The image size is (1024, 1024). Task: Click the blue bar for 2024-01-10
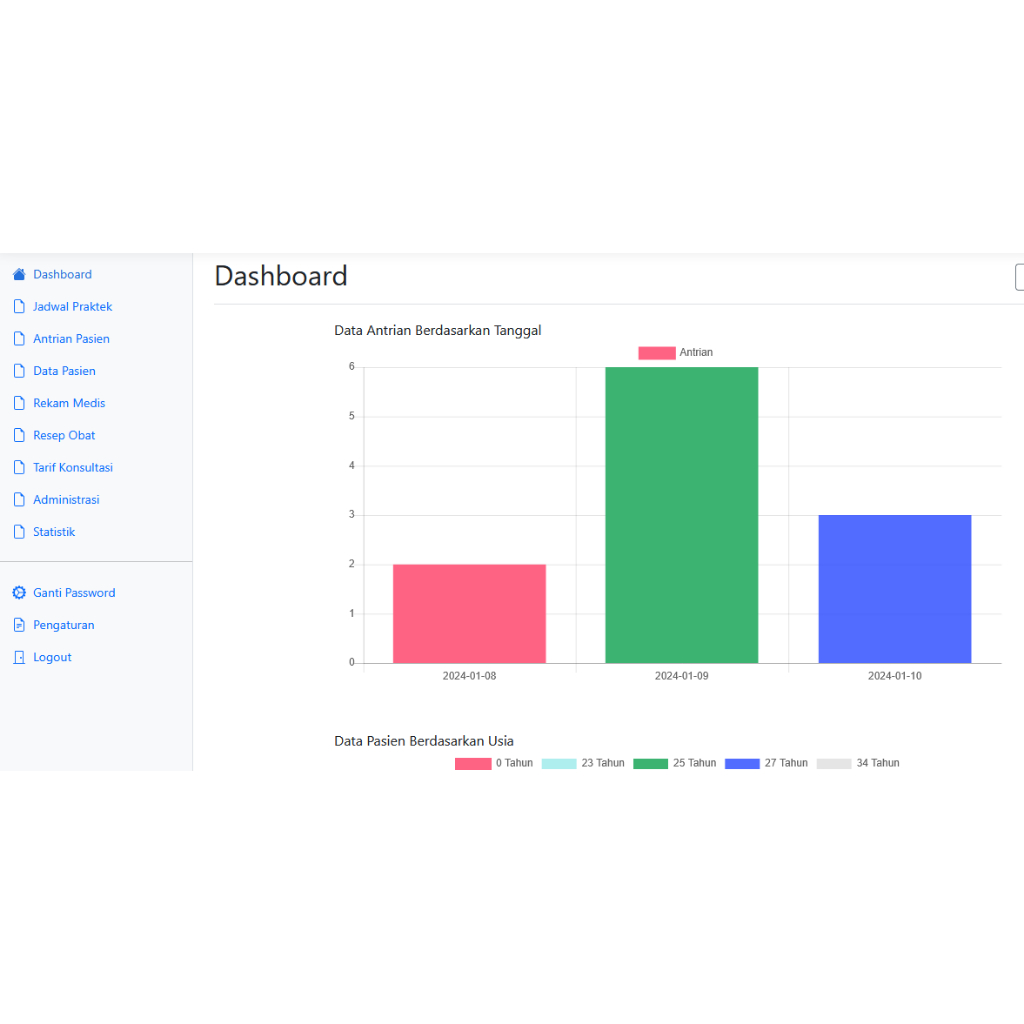tap(895, 589)
